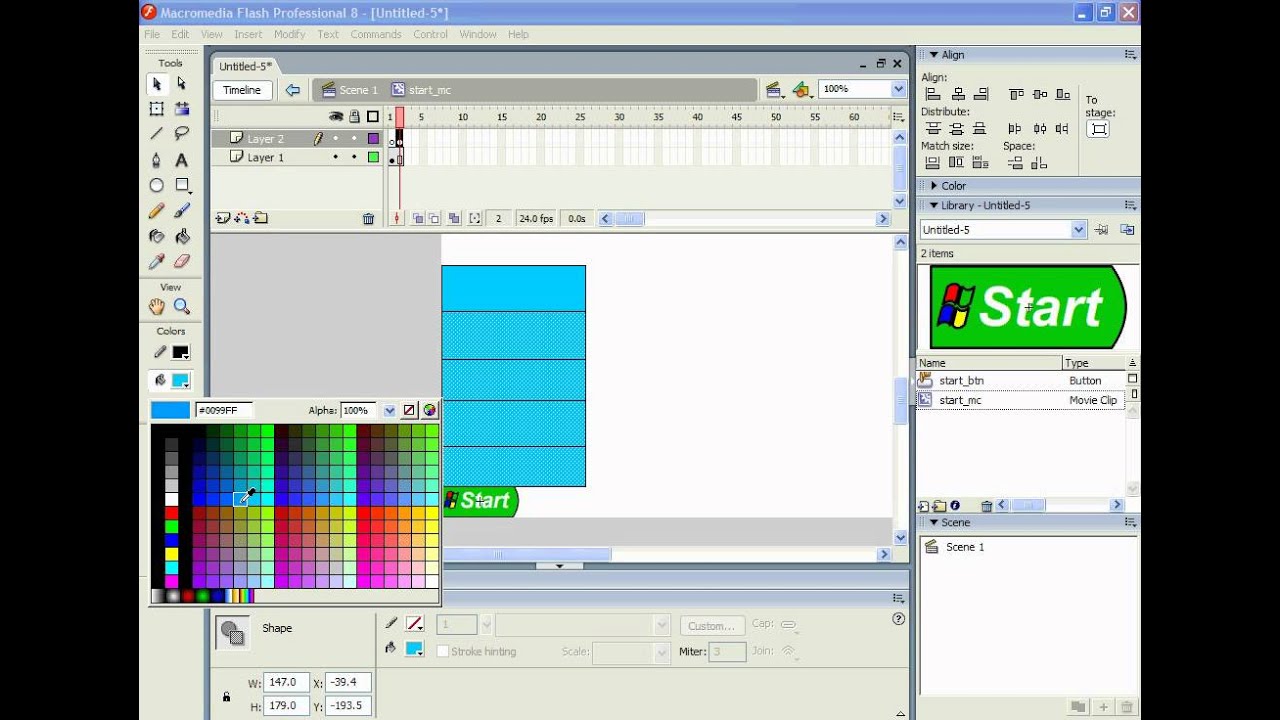The image size is (1280, 720).
Task: Click the Start button on stage
Action: pos(480,501)
